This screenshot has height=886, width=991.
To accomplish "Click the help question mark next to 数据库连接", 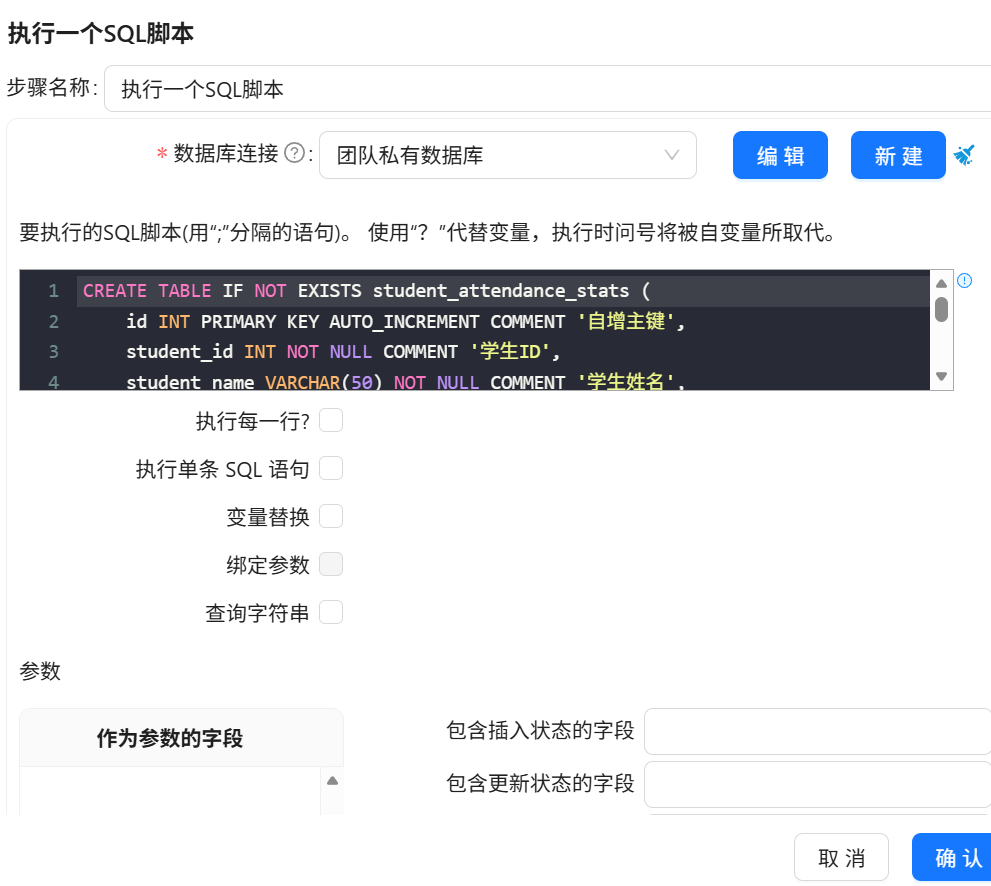I will [x=295, y=153].
